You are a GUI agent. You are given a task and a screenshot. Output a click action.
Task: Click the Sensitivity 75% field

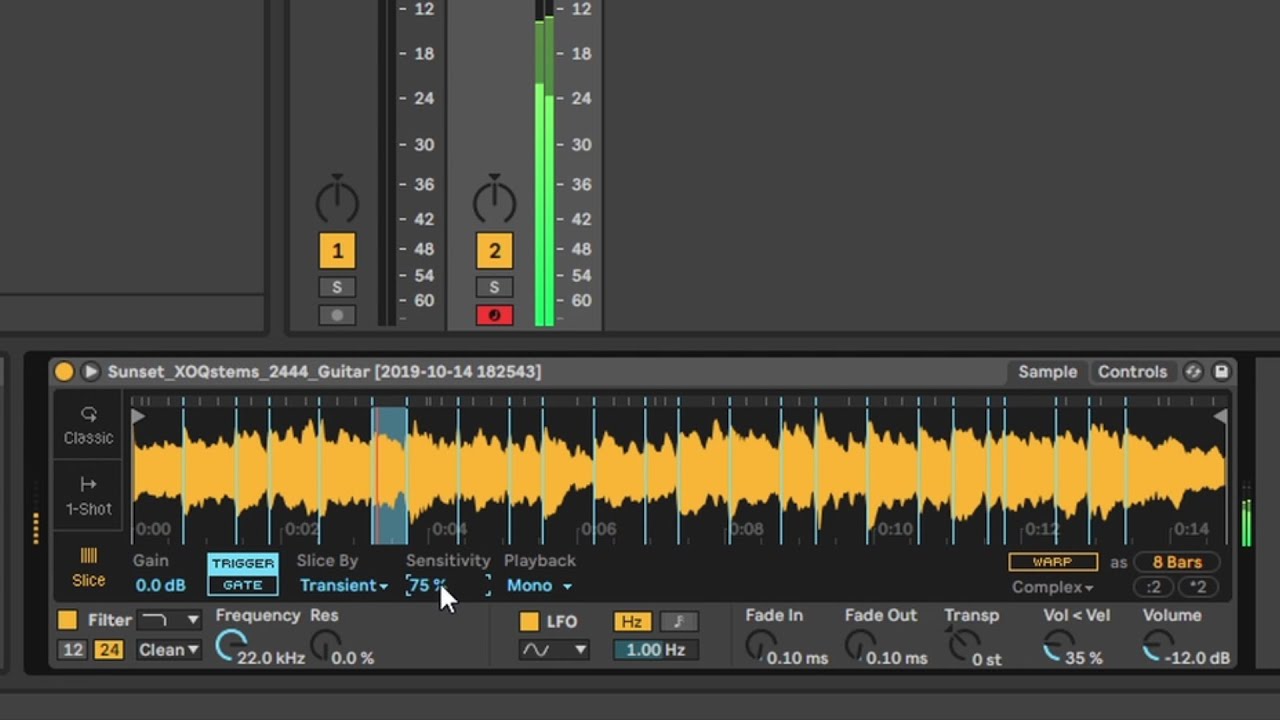pyautogui.click(x=447, y=586)
